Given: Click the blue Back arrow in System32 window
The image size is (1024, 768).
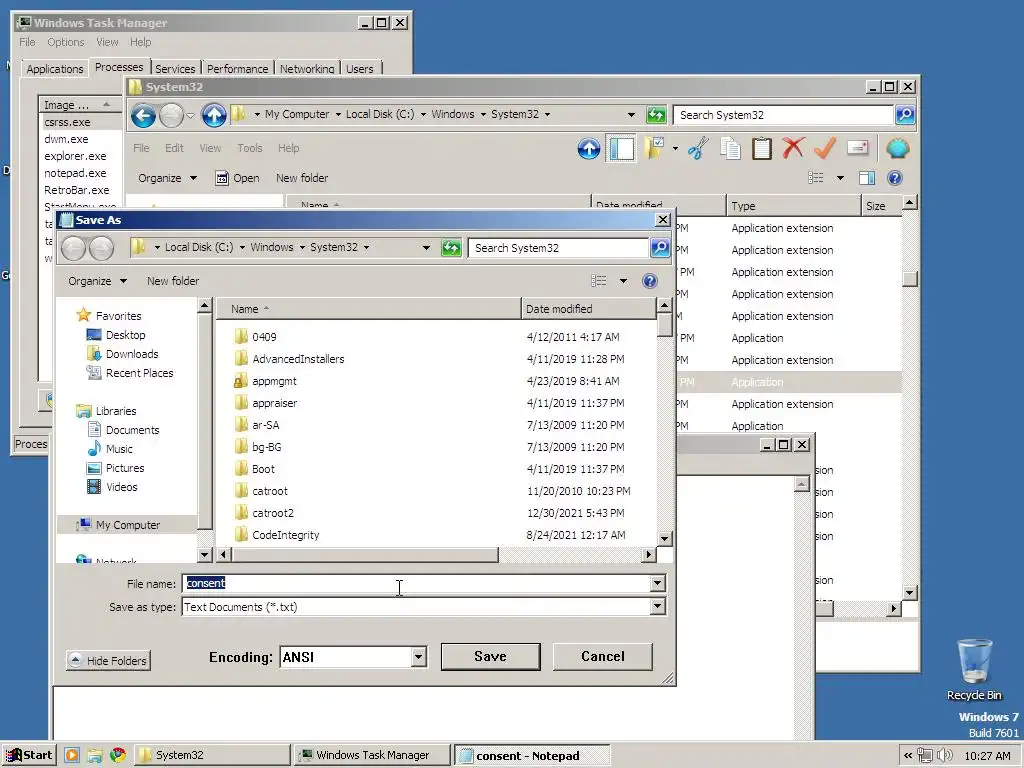Looking at the screenshot, I should point(143,116).
